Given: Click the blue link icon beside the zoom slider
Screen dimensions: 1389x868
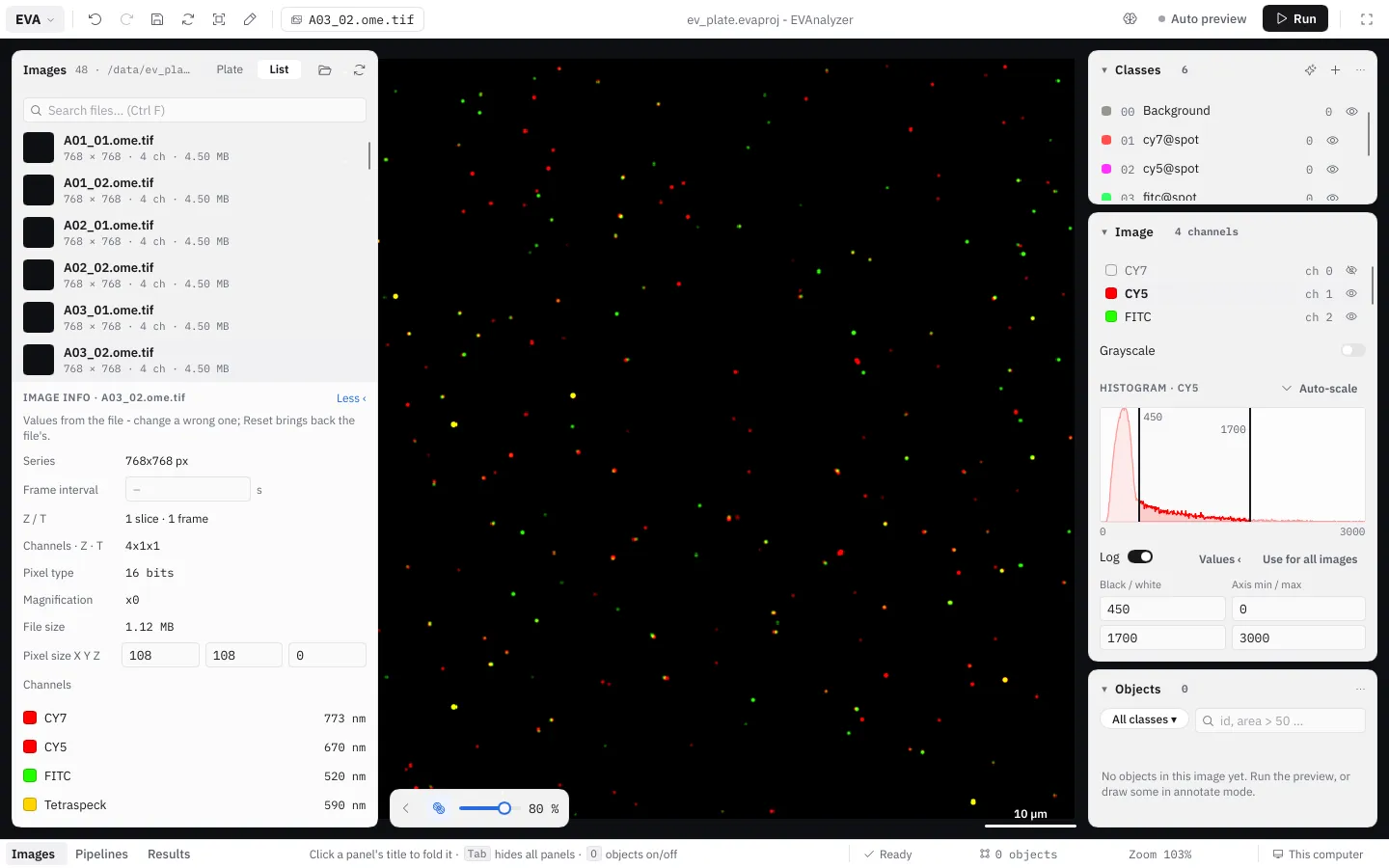Looking at the screenshot, I should pos(439,809).
